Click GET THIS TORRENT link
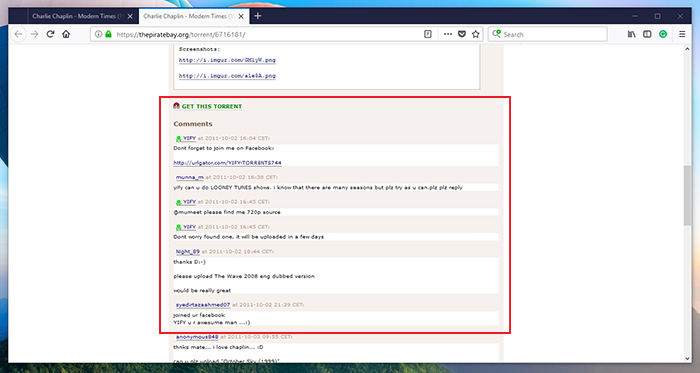This screenshot has width=700, height=373. [x=212, y=106]
